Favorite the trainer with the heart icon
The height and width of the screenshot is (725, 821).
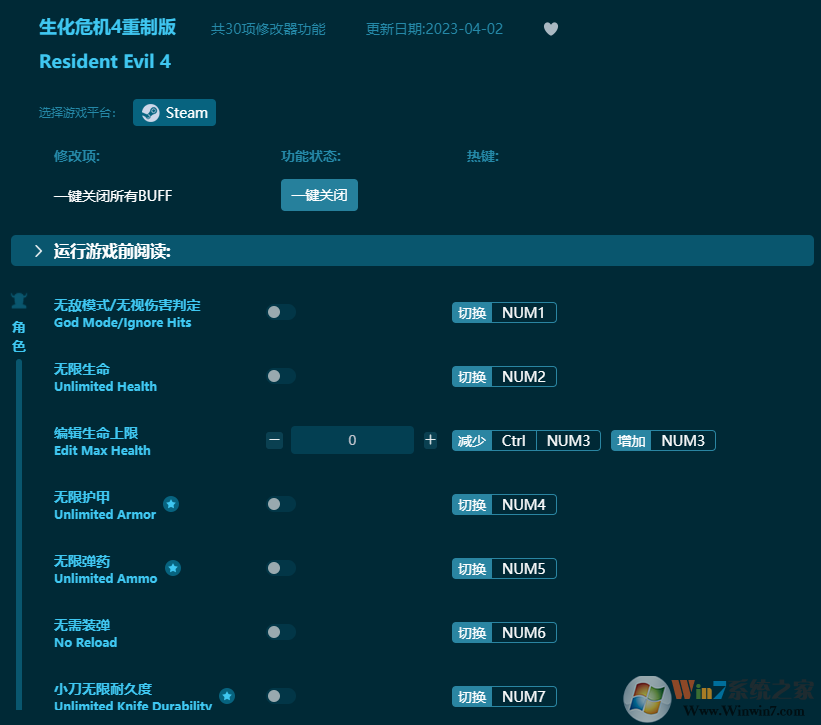coord(551,29)
